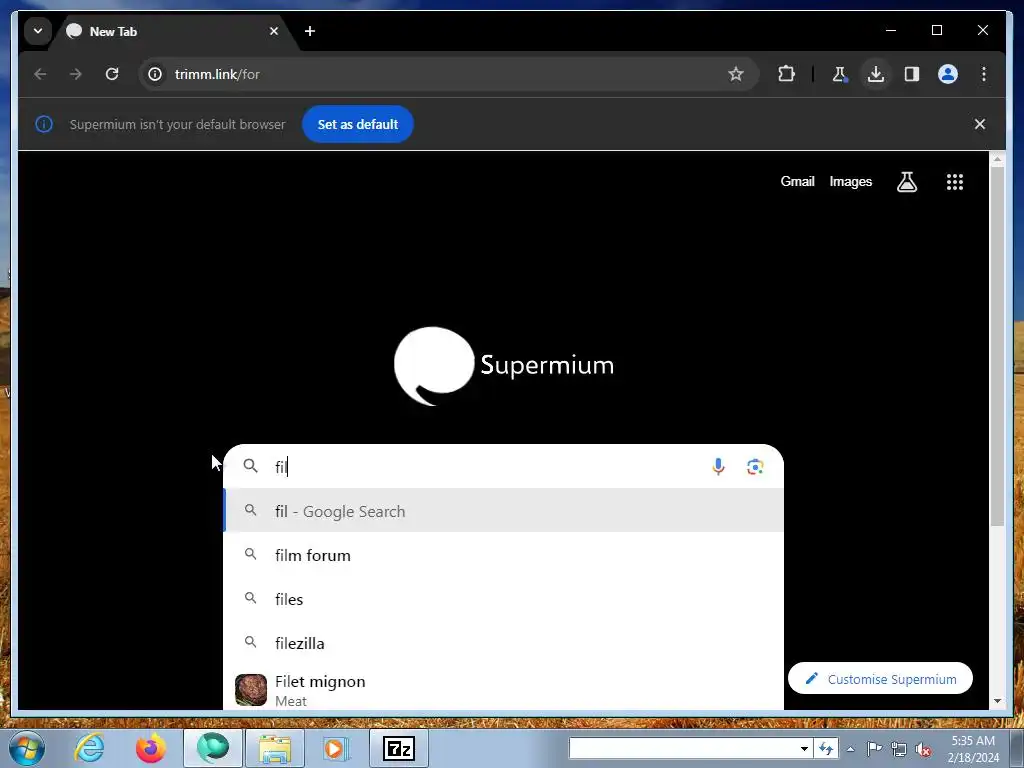The height and width of the screenshot is (768, 1024).
Task: Open a new tab with plus button
Action: coord(310,31)
